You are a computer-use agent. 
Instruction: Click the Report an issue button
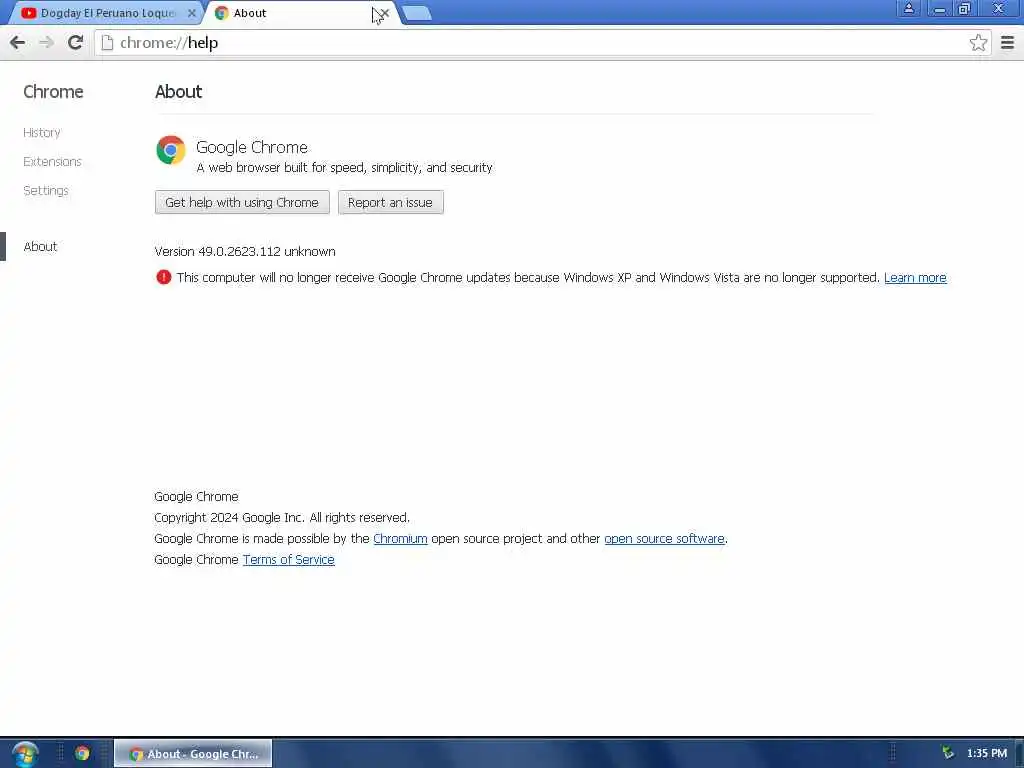(x=391, y=202)
